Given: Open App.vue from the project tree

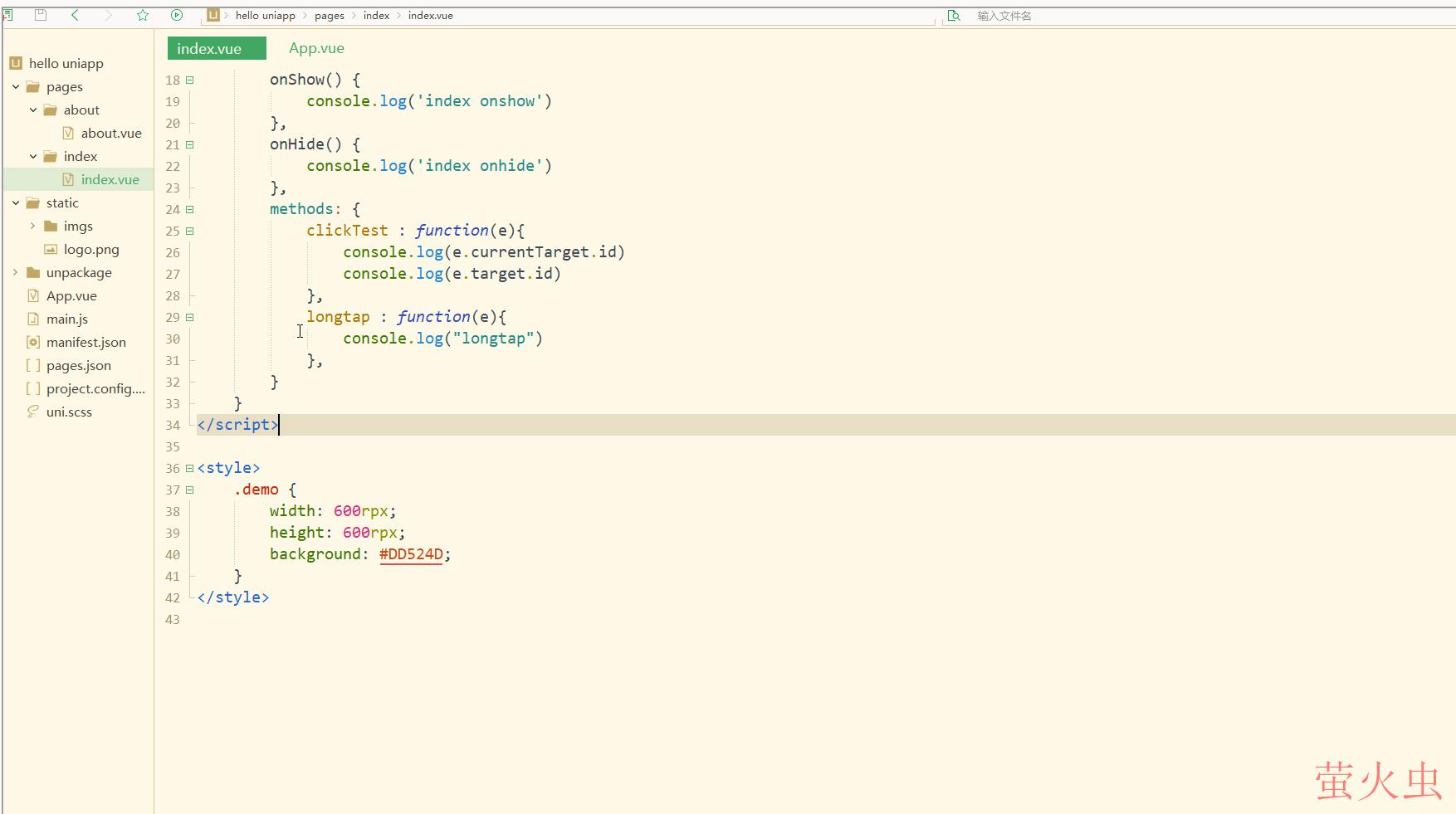Looking at the screenshot, I should point(71,295).
